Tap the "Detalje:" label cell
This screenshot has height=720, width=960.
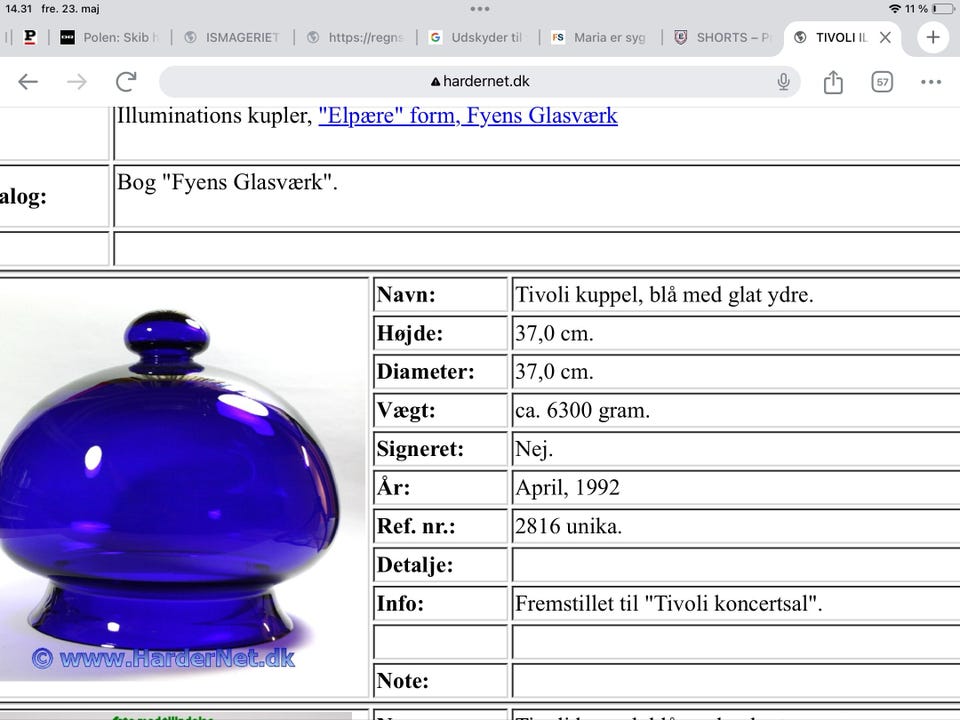pyautogui.click(x=440, y=564)
